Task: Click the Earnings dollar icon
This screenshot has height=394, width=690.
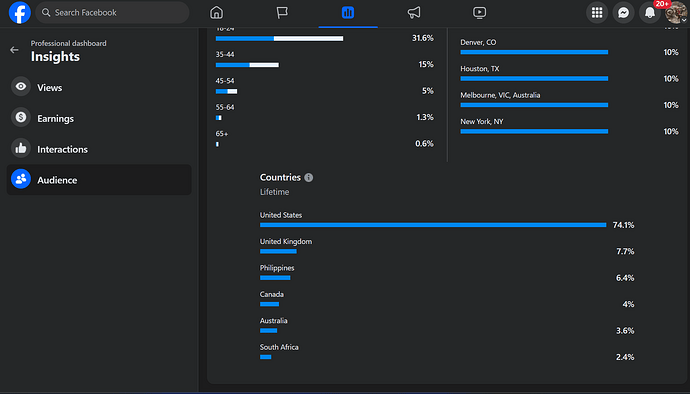Action: coord(21,117)
